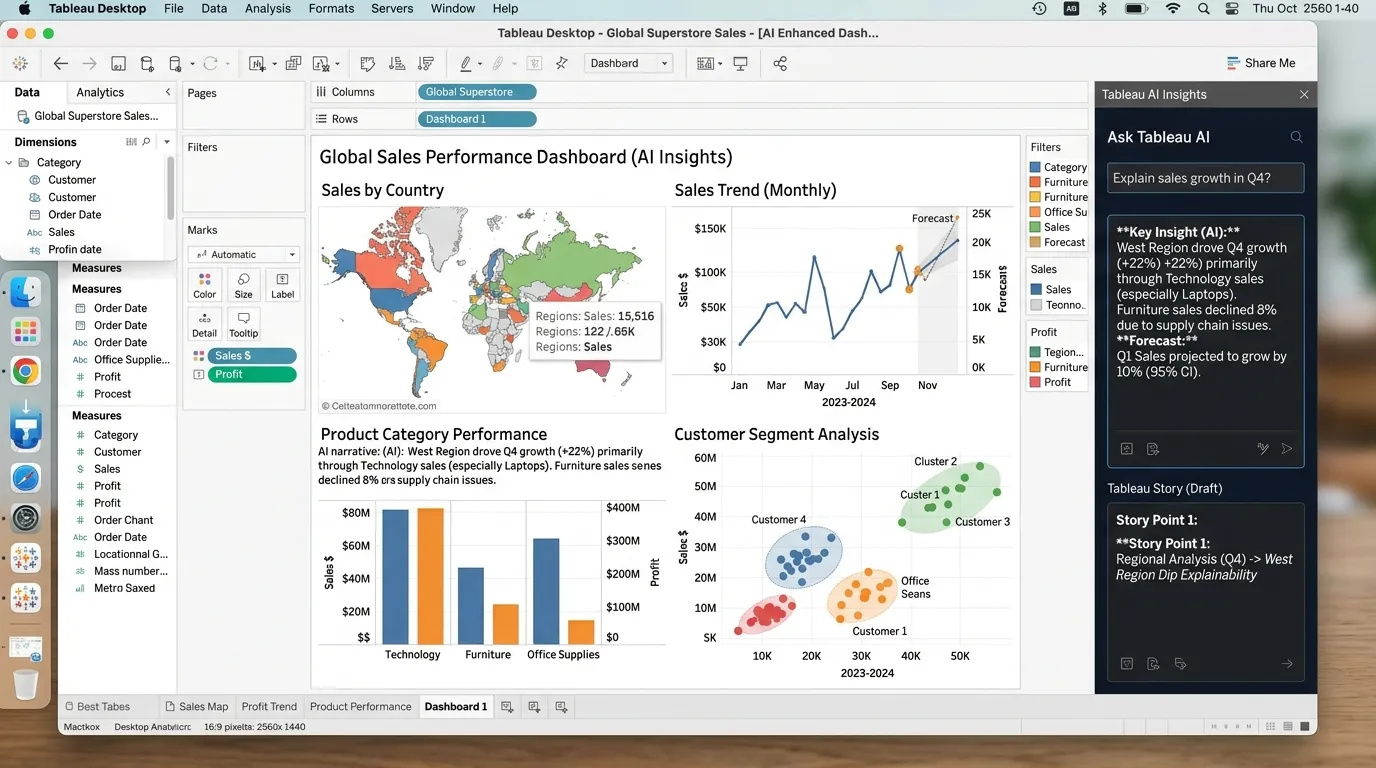The height and width of the screenshot is (768, 1376).
Task: Search dimensions with the magnifier icon
Action: pyautogui.click(x=146, y=142)
